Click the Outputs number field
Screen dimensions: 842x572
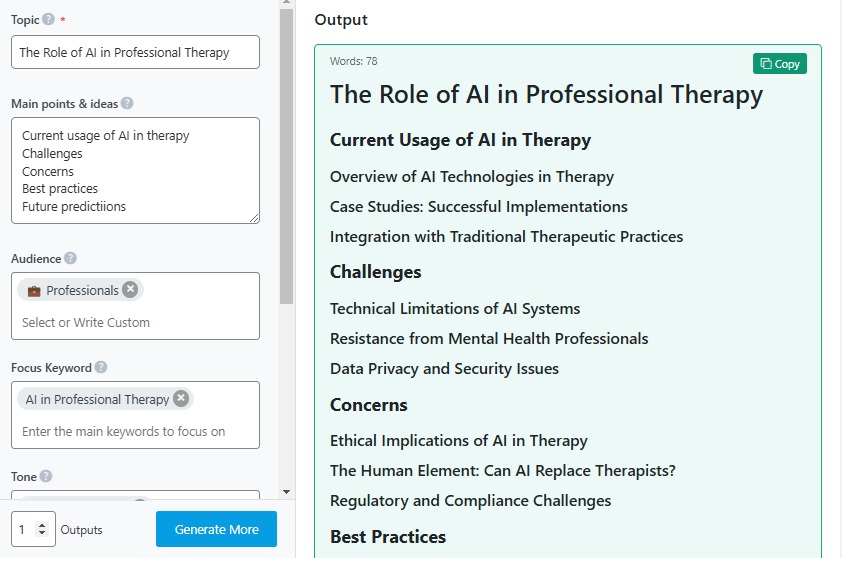tap(25, 530)
